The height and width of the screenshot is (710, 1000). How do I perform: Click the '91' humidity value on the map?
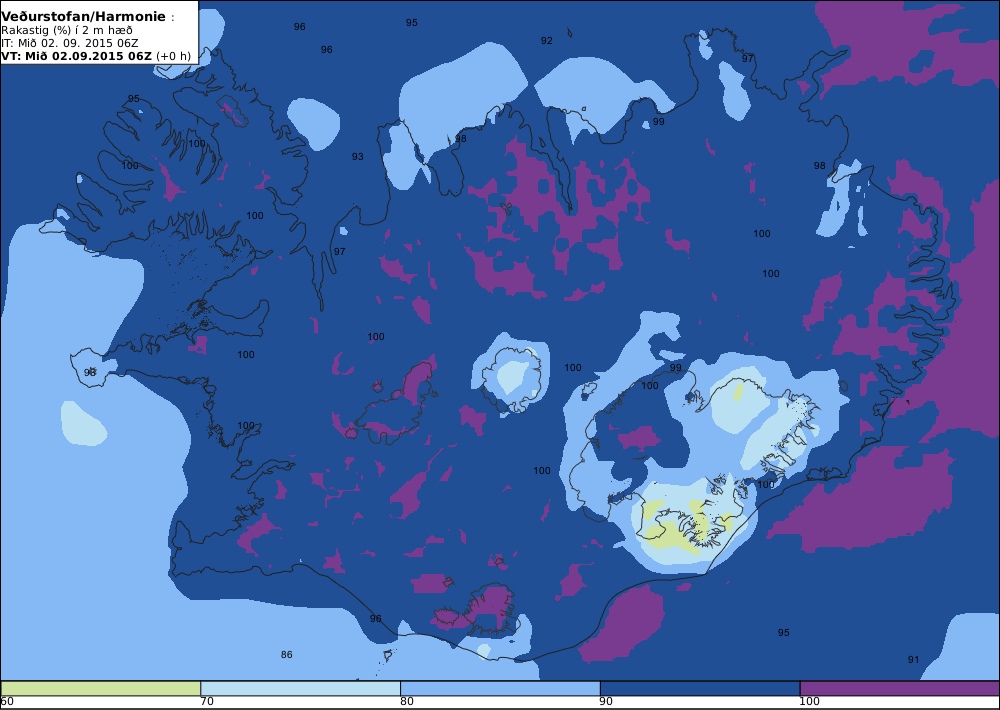913,660
